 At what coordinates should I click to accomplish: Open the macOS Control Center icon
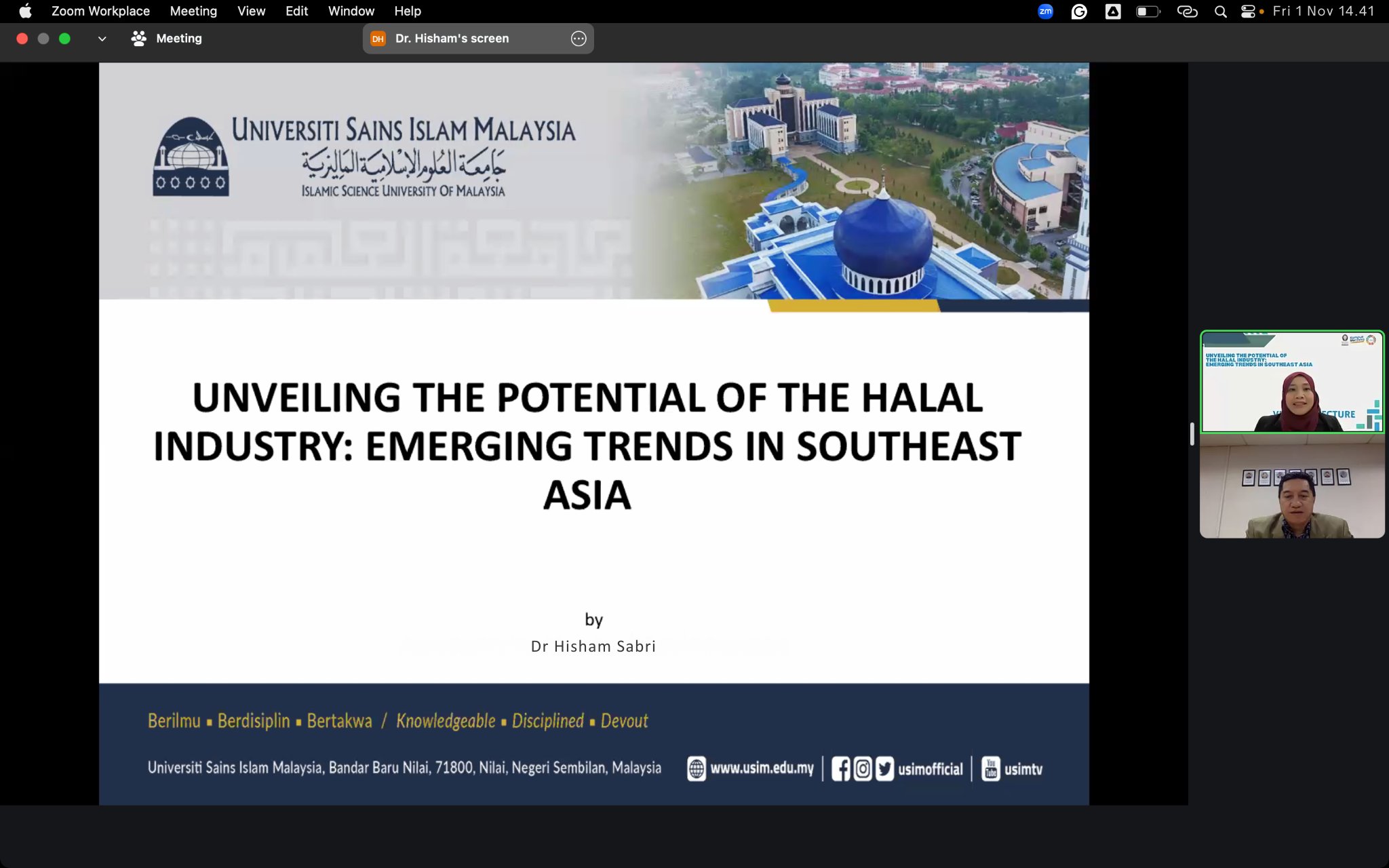click(1248, 12)
